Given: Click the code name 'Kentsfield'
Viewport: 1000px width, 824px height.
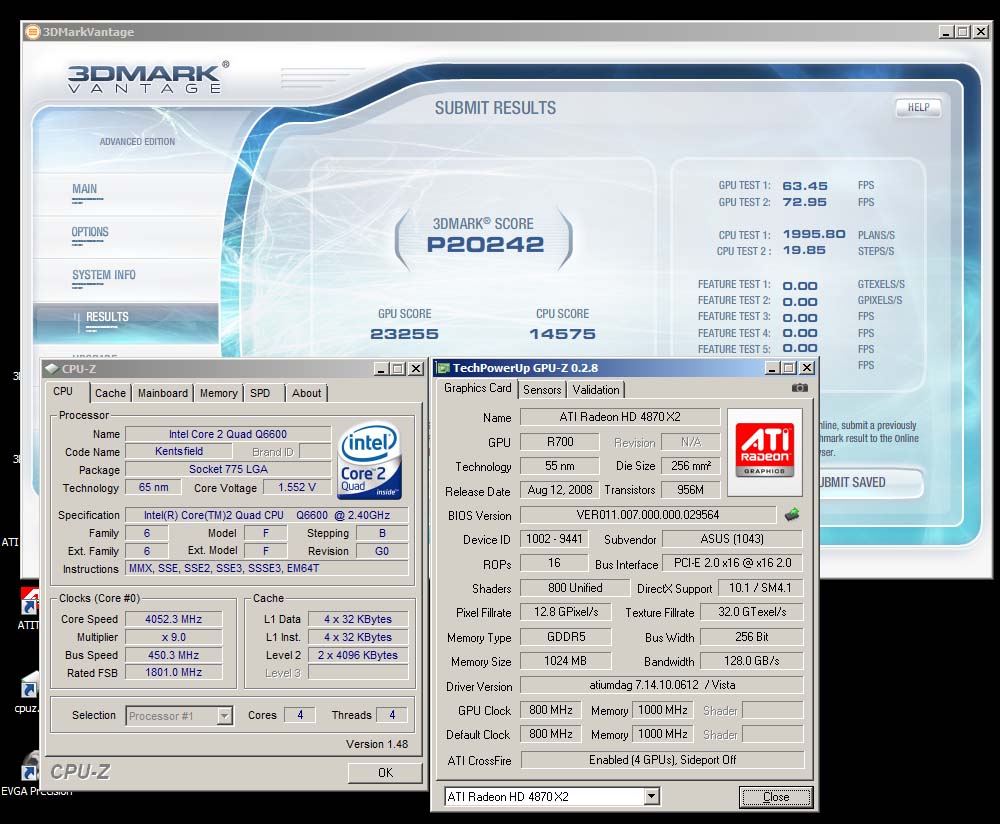Looking at the screenshot, I should tap(179, 452).
